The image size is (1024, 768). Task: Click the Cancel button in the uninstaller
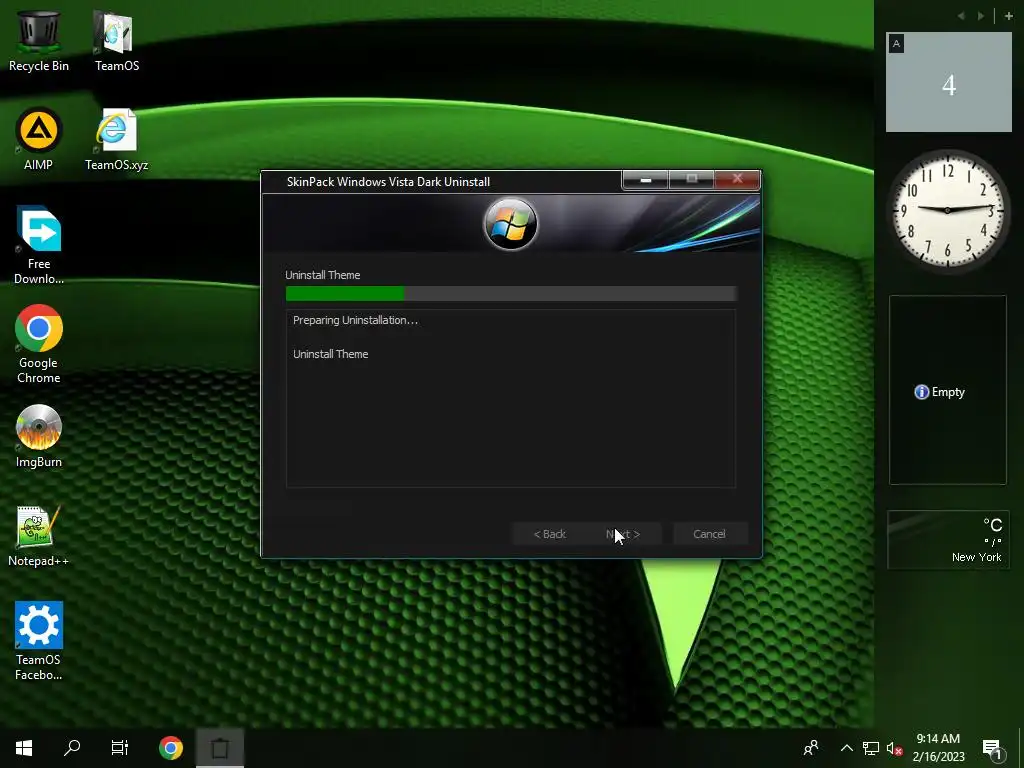tap(709, 534)
